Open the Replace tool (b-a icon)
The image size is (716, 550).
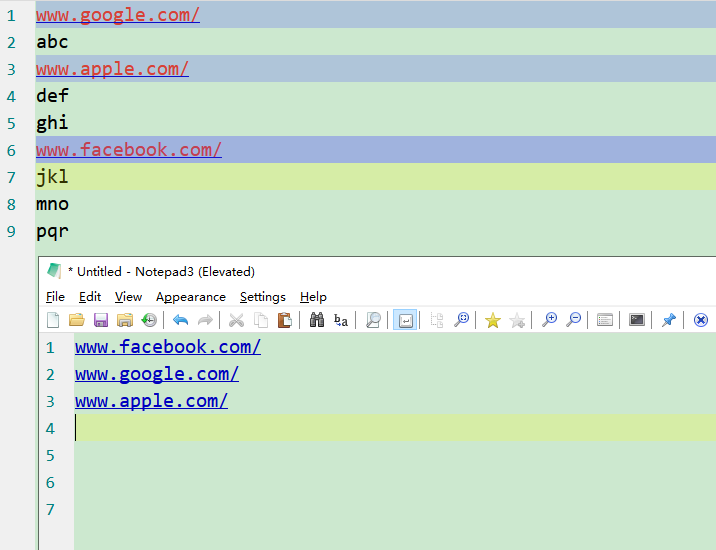tap(341, 320)
